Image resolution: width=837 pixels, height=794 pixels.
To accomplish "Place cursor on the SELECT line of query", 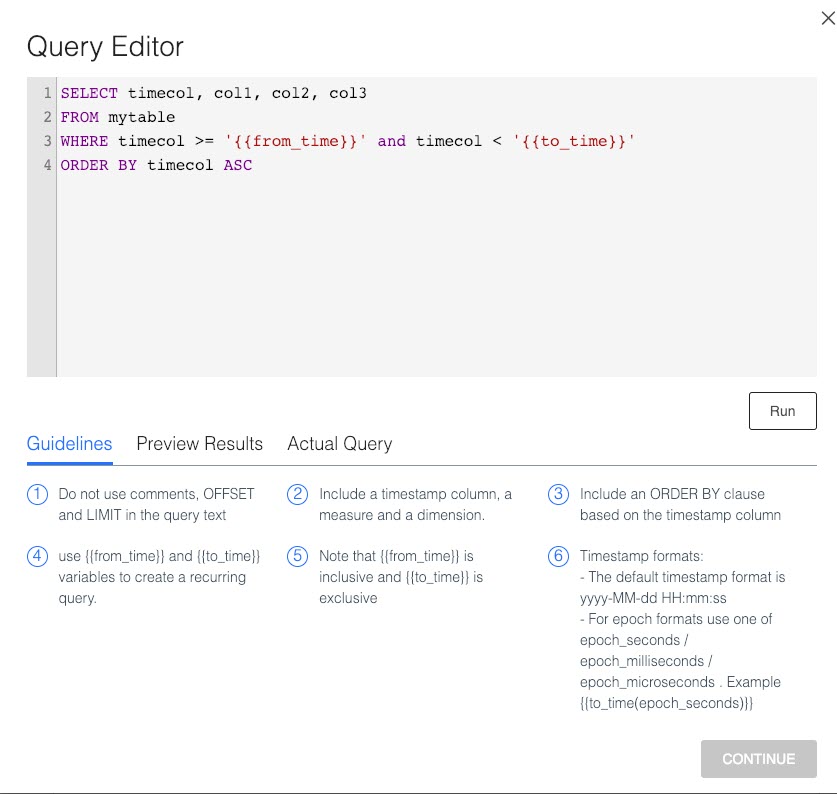I will click(x=213, y=93).
